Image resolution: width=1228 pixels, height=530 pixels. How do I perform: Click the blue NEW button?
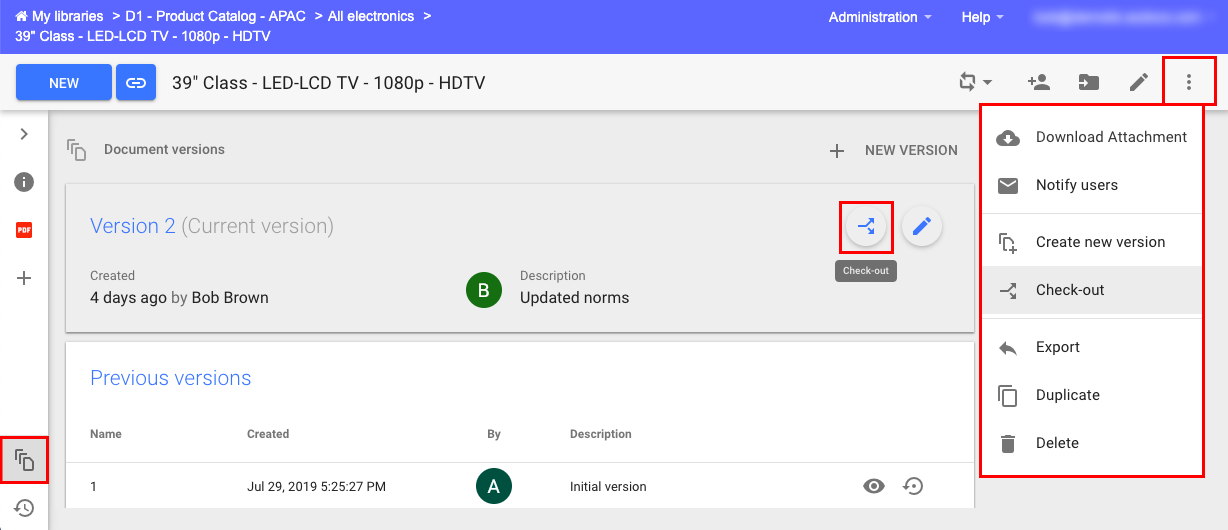tap(64, 83)
